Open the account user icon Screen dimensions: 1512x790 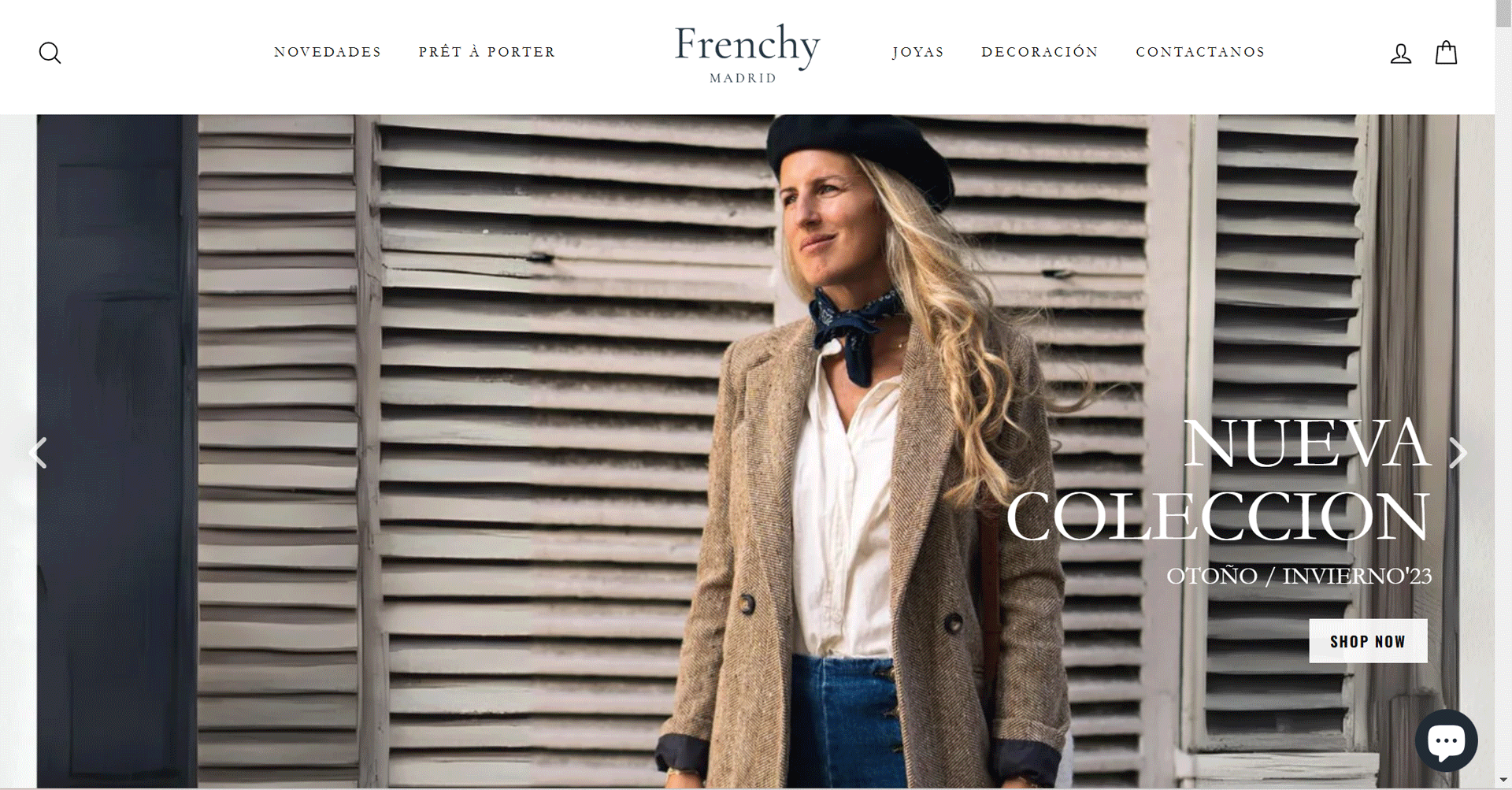click(1400, 54)
